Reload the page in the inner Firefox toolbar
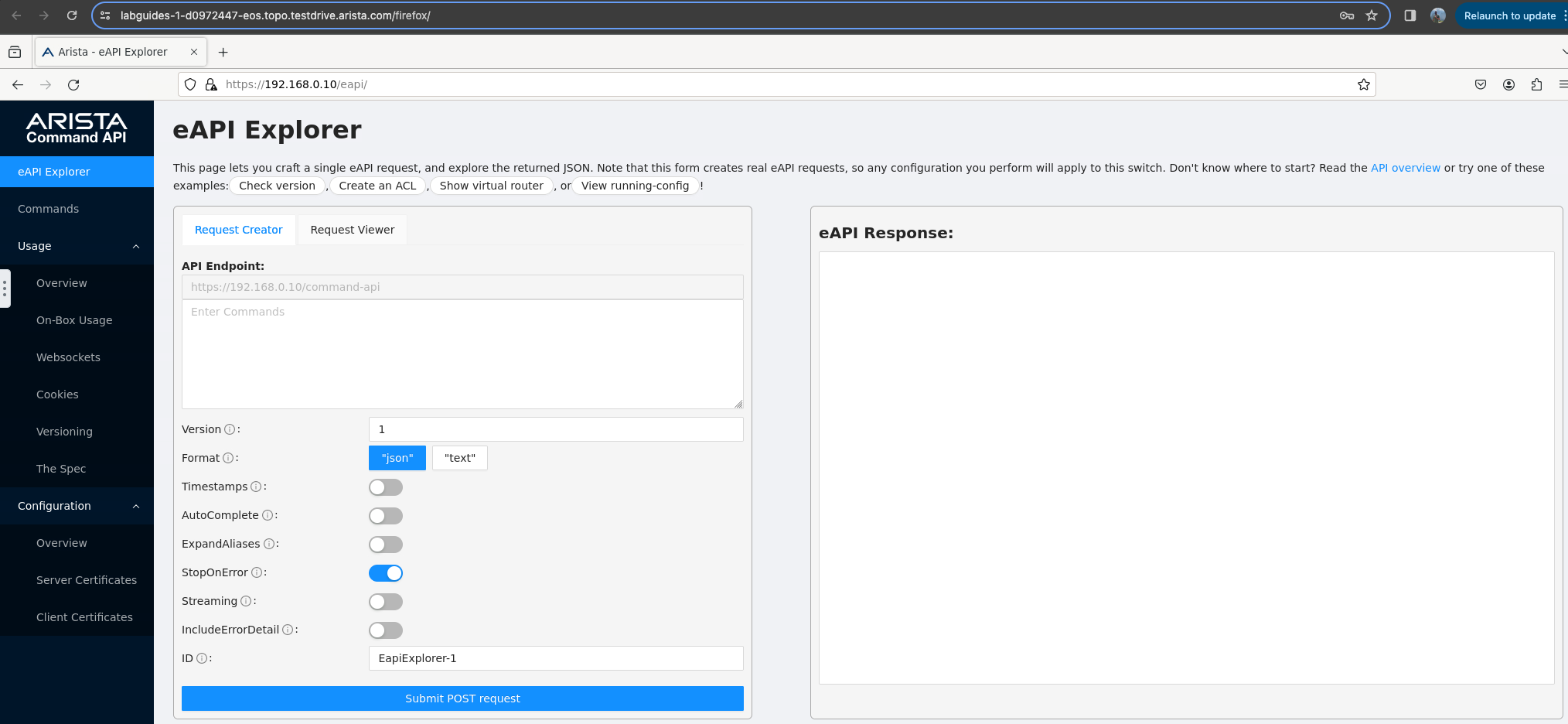This screenshot has height=724, width=1568. 73,84
